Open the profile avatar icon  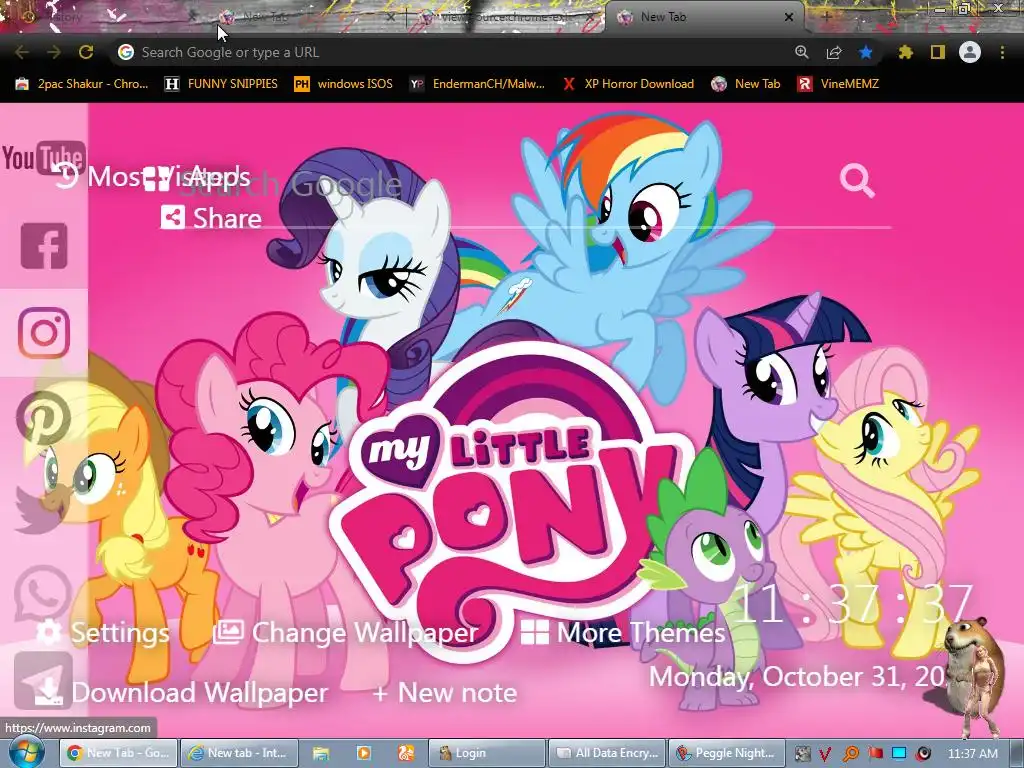[x=970, y=52]
